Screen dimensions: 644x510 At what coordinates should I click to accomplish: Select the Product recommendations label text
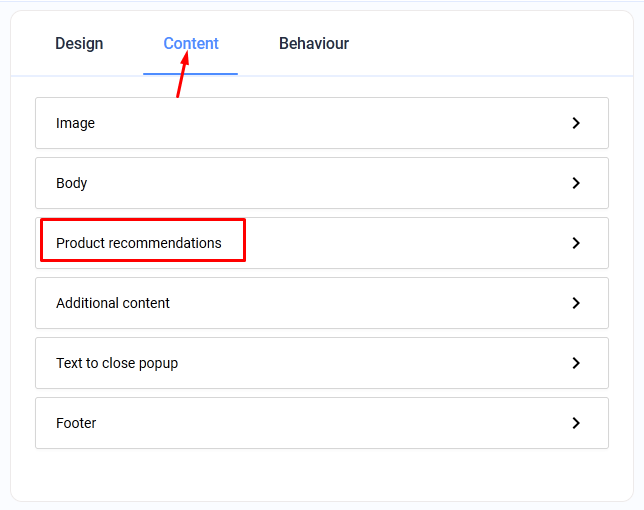coord(139,243)
